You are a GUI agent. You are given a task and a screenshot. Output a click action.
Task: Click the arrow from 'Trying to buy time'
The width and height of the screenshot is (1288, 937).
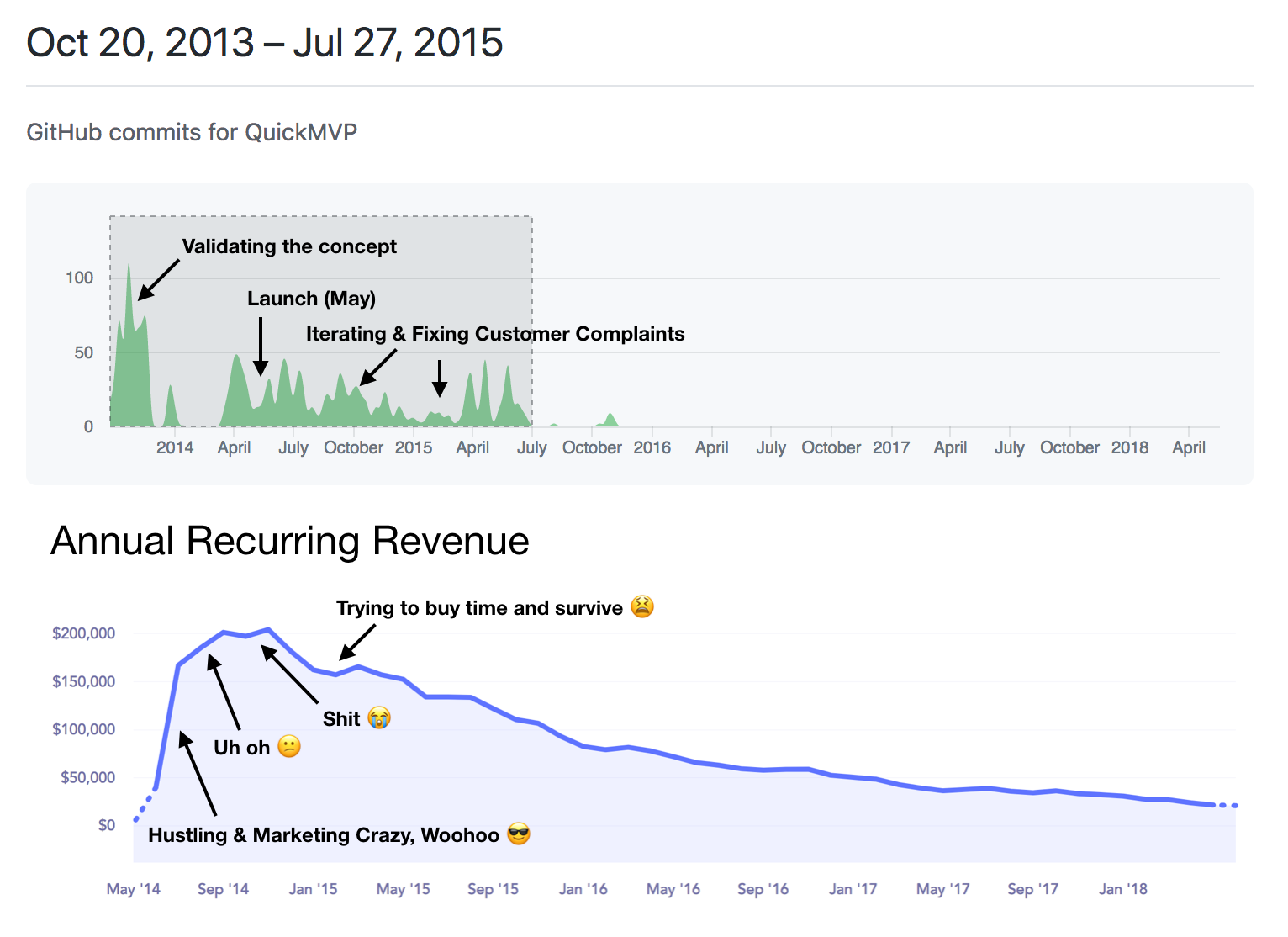click(356, 642)
